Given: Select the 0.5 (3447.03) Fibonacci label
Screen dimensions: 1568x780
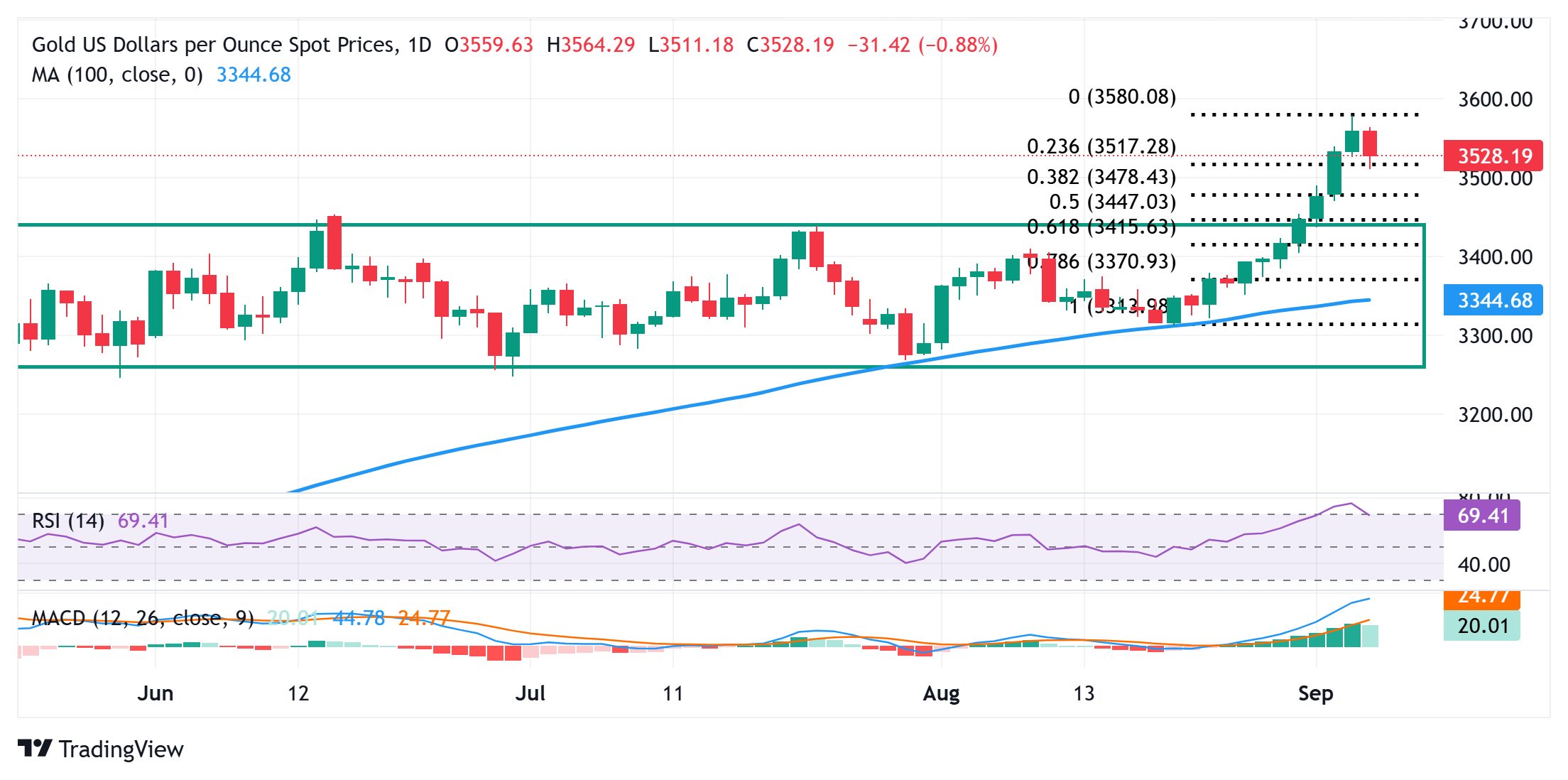Looking at the screenshot, I should click(1112, 202).
